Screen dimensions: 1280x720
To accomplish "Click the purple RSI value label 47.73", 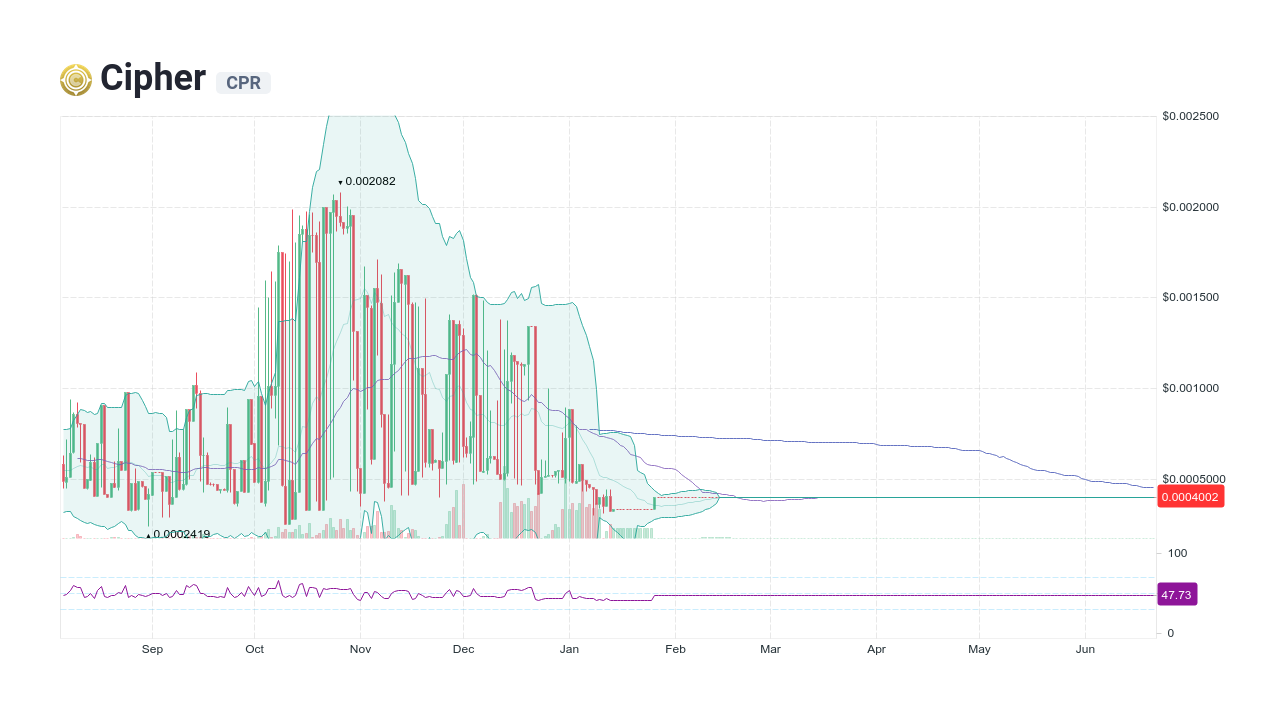I will coord(1176,595).
